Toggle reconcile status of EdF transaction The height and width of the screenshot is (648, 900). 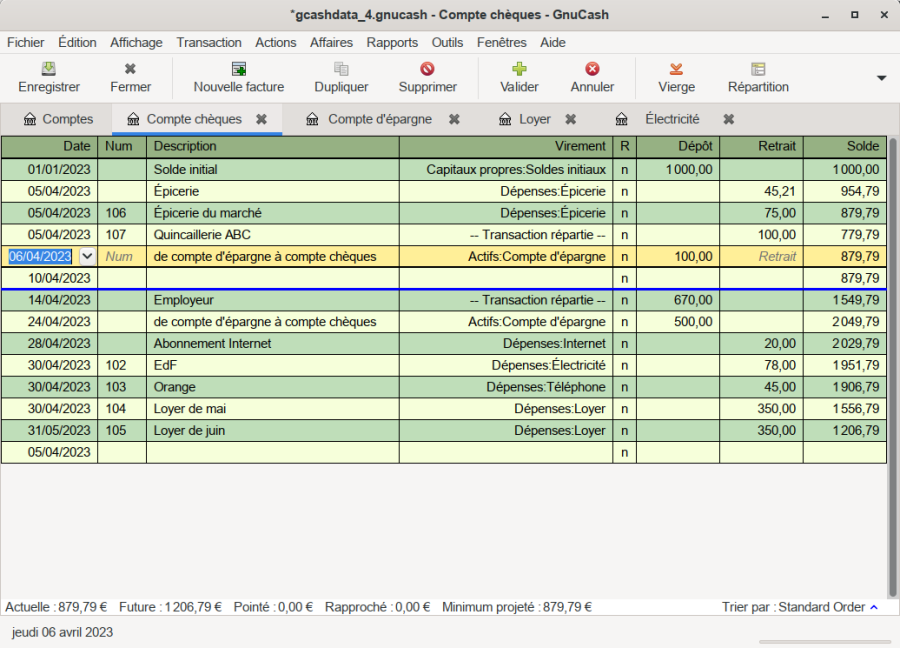[x=624, y=365]
